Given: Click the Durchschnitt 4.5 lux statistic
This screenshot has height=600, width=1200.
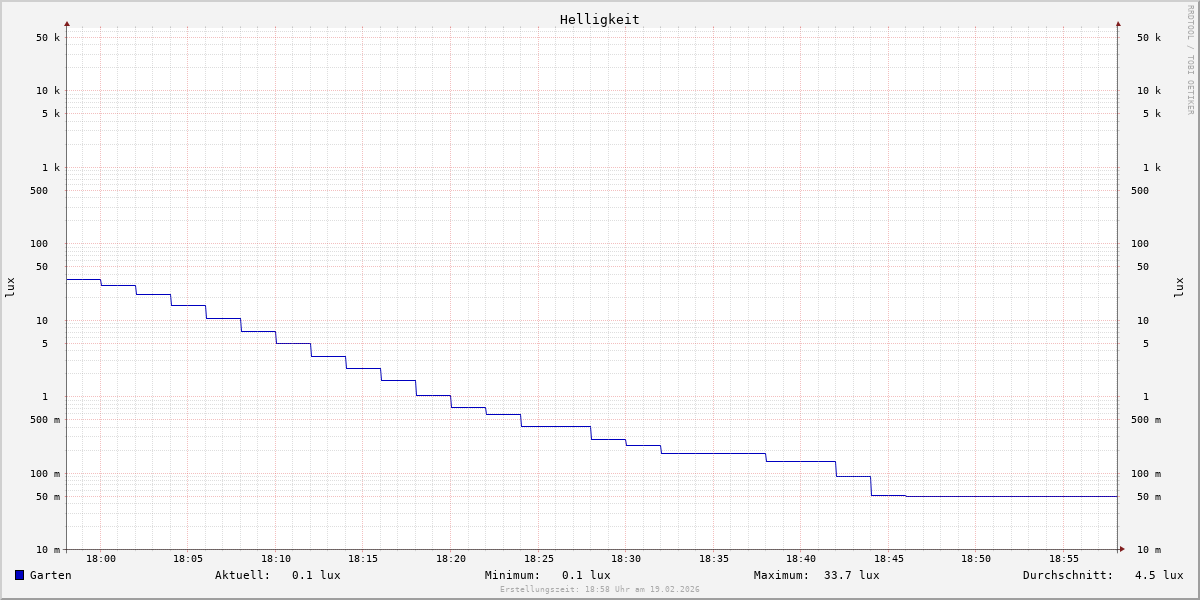Looking at the screenshot, I should point(1102,575).
